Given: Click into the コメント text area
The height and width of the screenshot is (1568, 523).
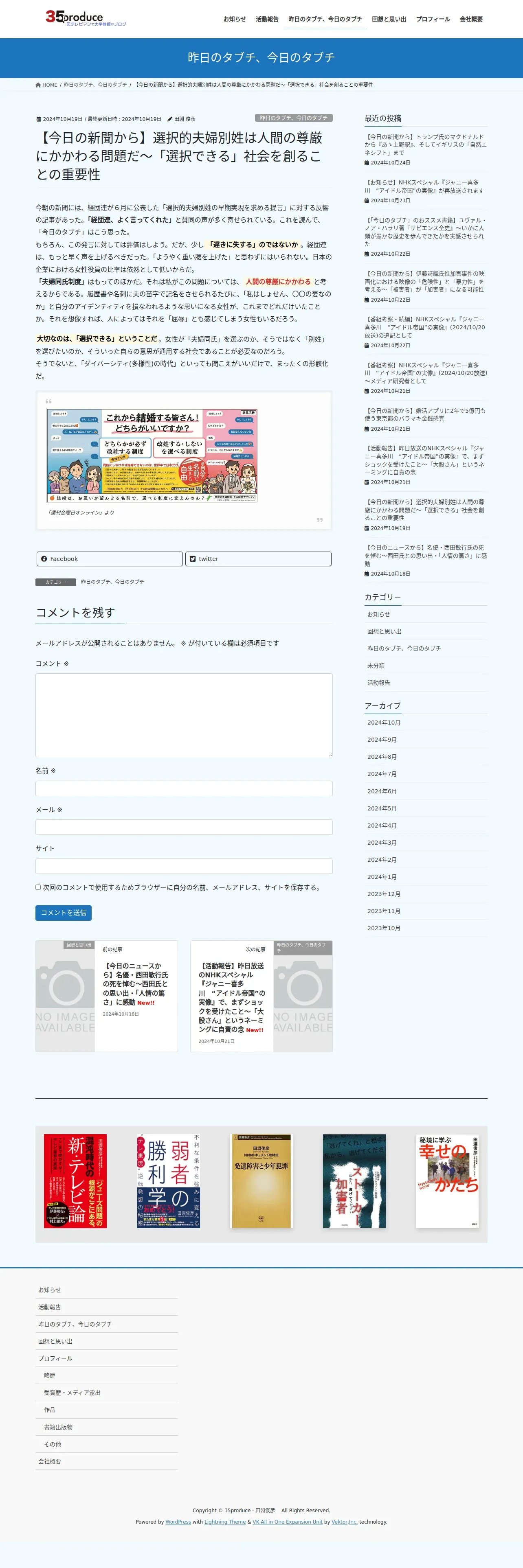Looking at the screenshot, I should (184, 715).
